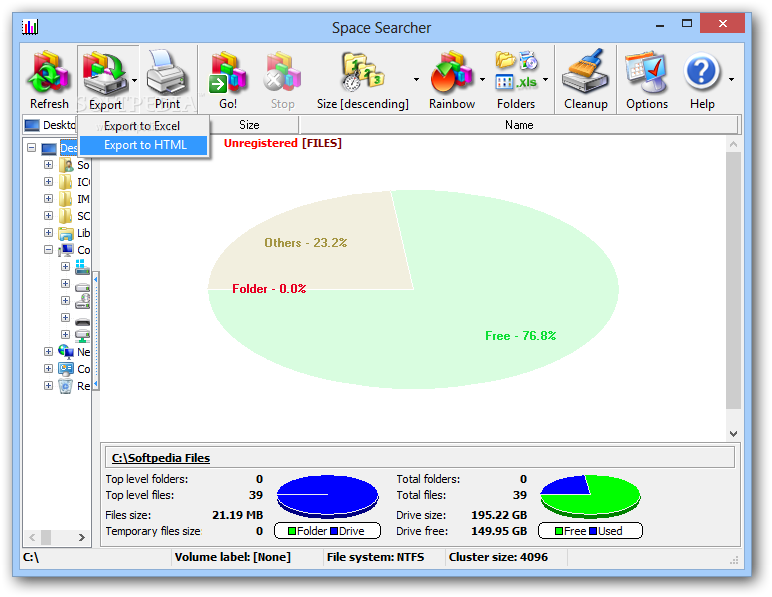Click the Unregistered [FILES] label
Image resolution: width=772 pixels, height=597 pixels.
coord(283,143)
